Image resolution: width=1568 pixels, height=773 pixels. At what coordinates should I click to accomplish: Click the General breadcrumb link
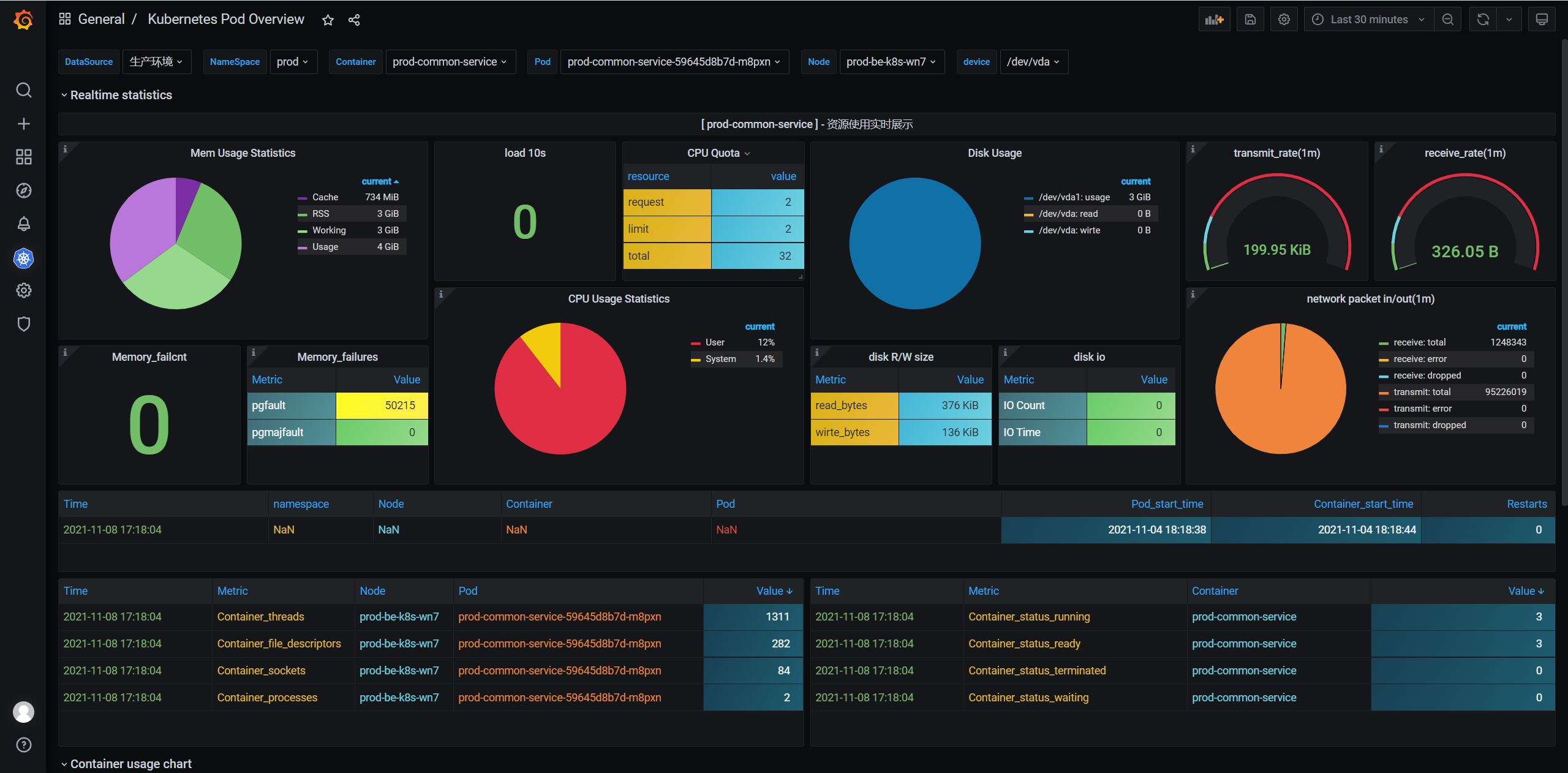(x=101, y=20)
